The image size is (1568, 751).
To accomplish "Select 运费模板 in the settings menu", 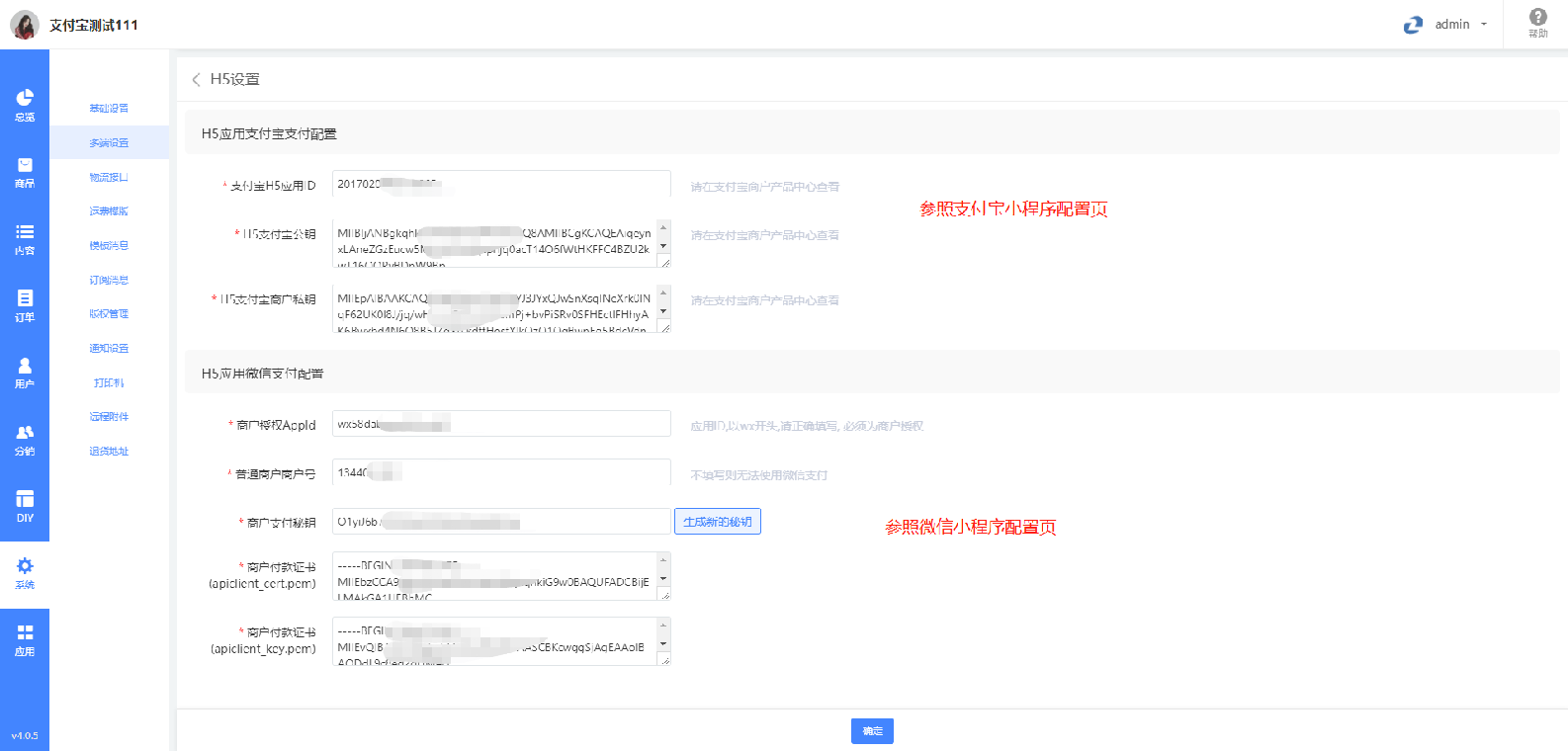I will coord(109,211).
